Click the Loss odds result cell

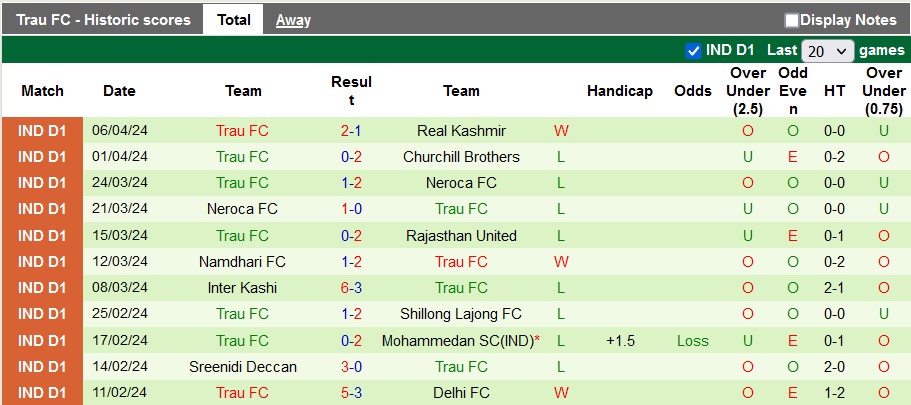[693, 341]
